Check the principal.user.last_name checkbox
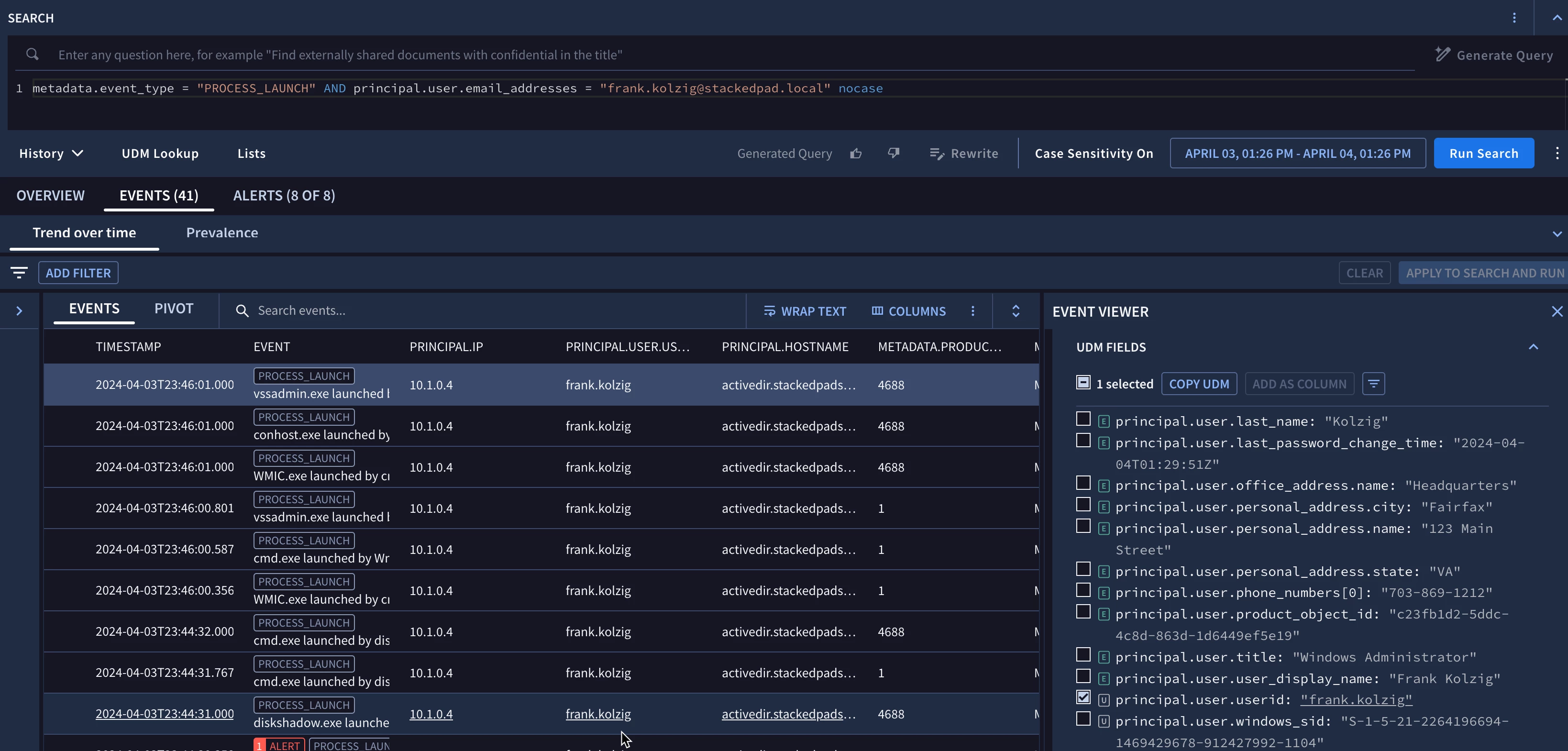The height and width of the screenshot is (751, 1568). [1083, 419]
